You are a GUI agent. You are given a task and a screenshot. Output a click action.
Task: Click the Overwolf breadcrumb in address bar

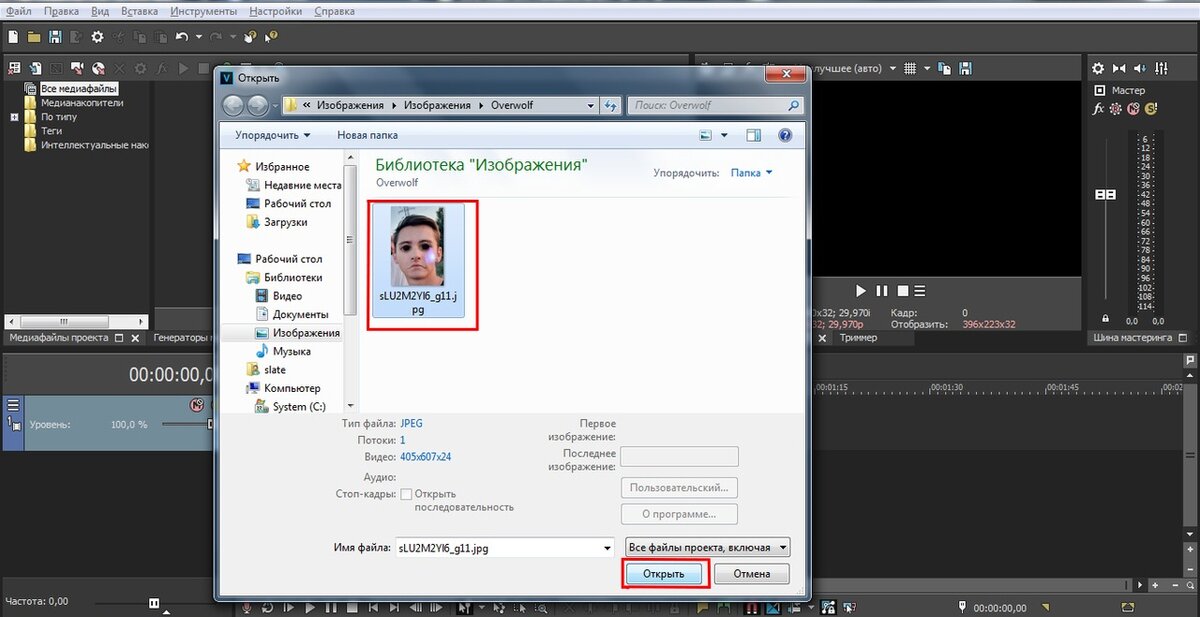(512, 105)
